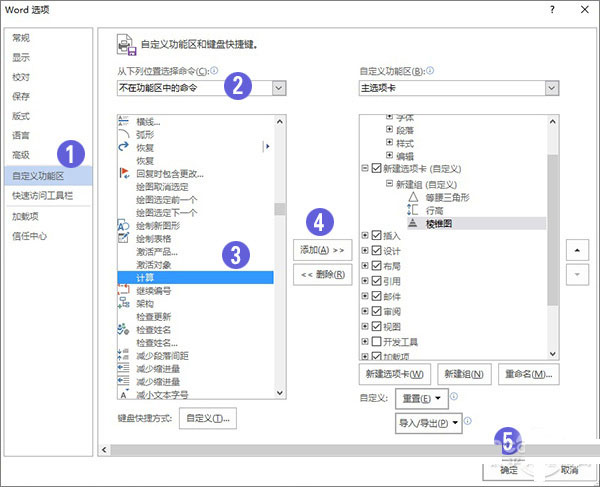600x487 pixels.
Task: Click the help question mark in title bar
Action: click(x=552, y=10)
